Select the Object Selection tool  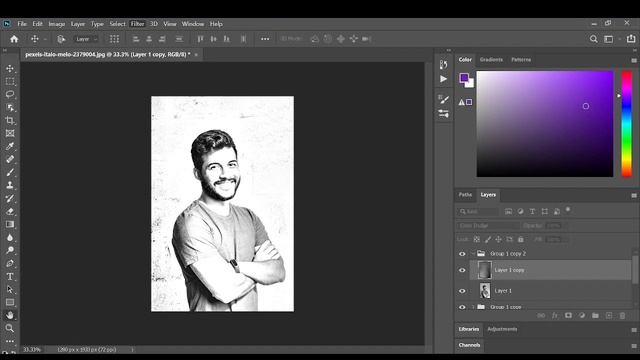[x=10, y=107]
